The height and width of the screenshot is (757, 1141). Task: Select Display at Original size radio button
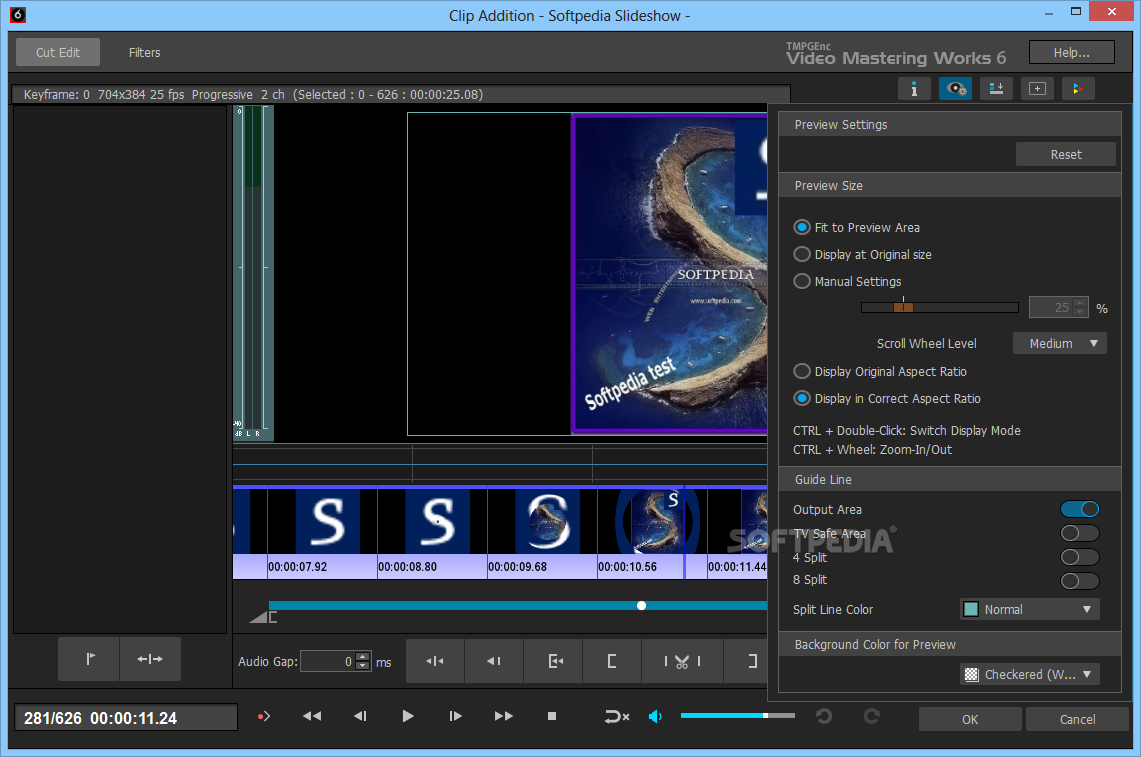pos(802,255)
